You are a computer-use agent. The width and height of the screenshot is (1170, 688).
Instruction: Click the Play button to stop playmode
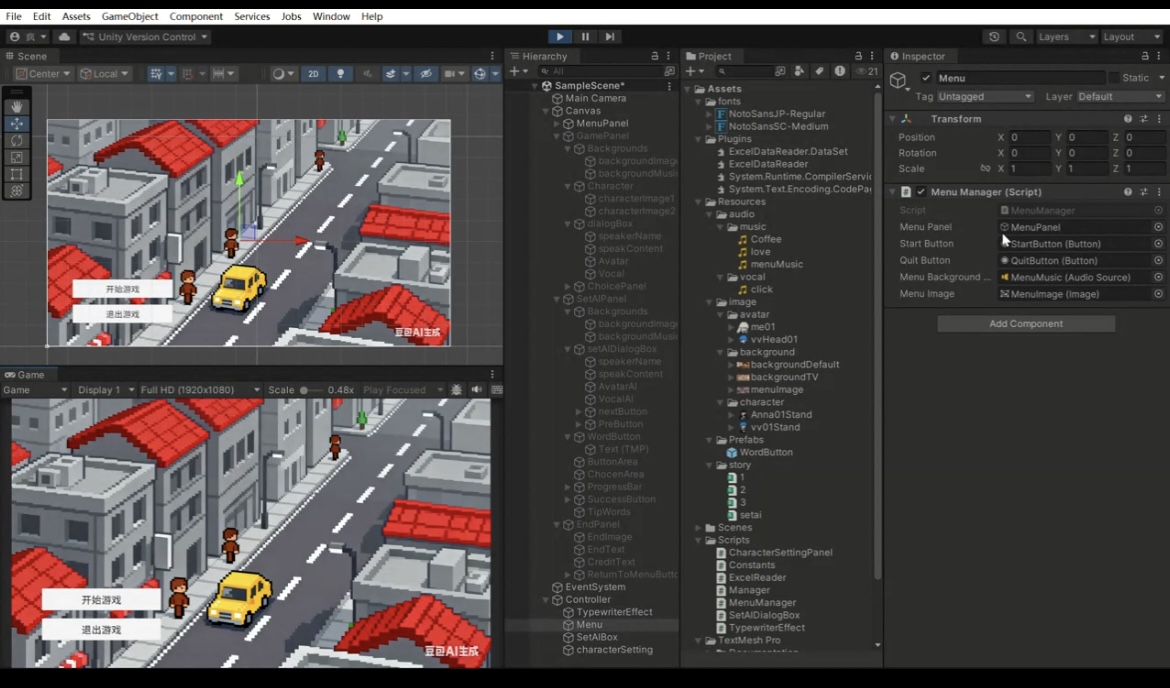(x=560, y=37)
